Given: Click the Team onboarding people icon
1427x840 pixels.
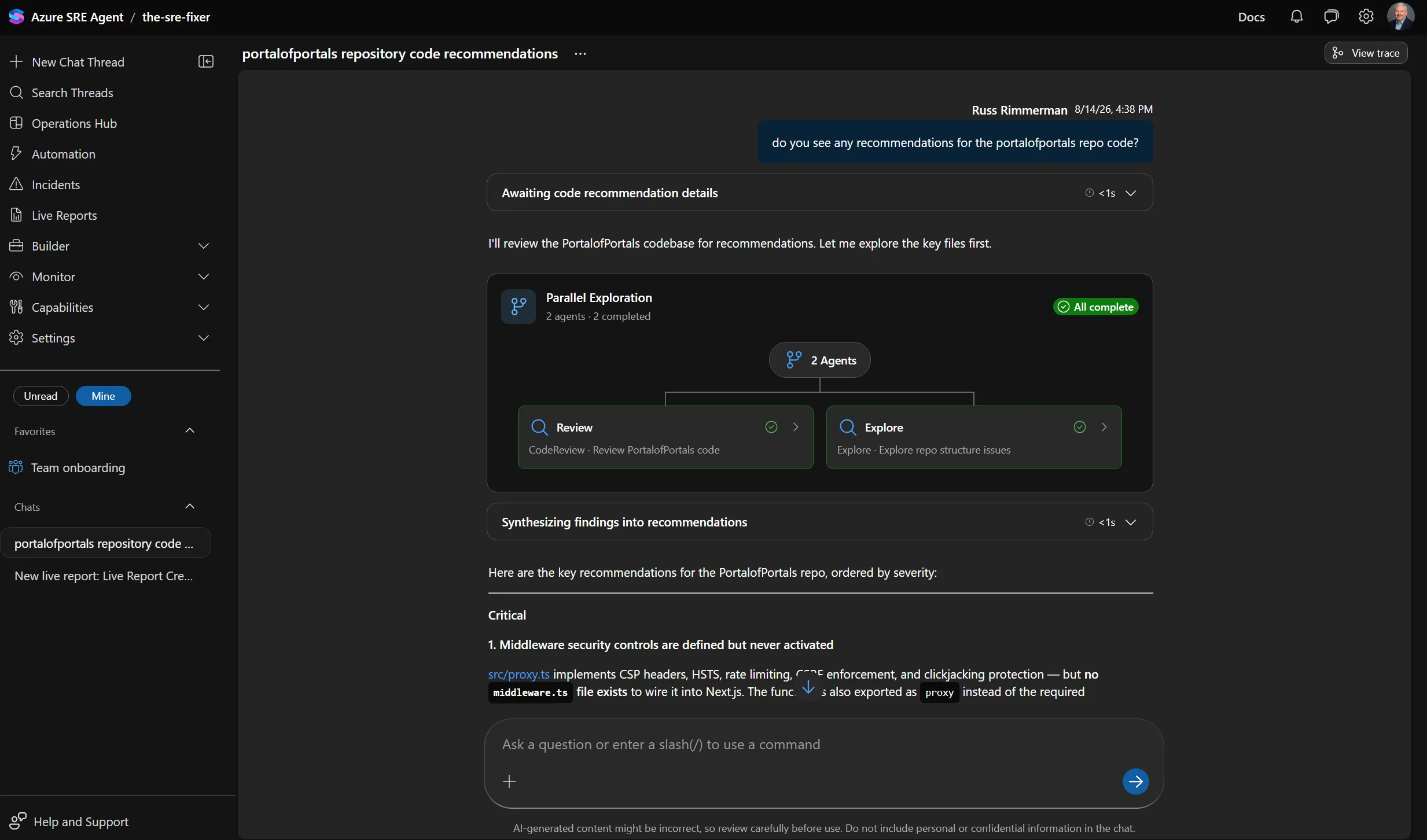Looking at the screenshot, I should click(16, 467).
